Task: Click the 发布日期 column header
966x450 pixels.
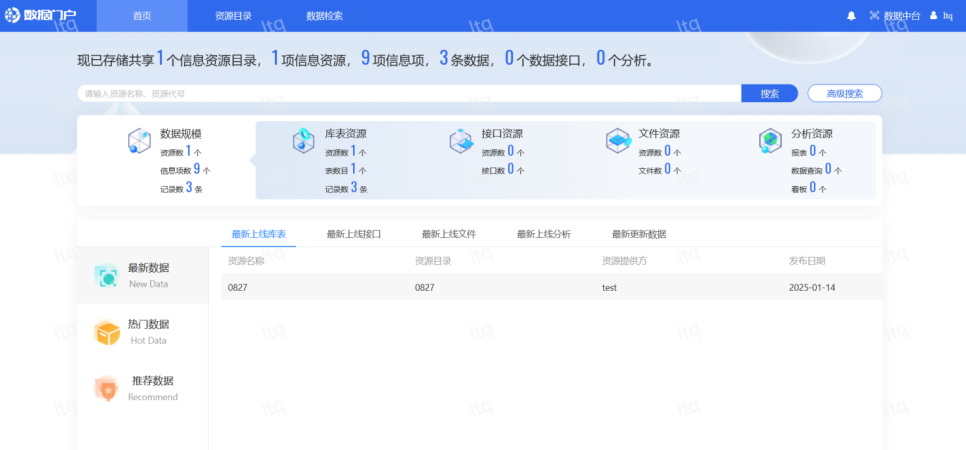Action: [x=807, y=261]
